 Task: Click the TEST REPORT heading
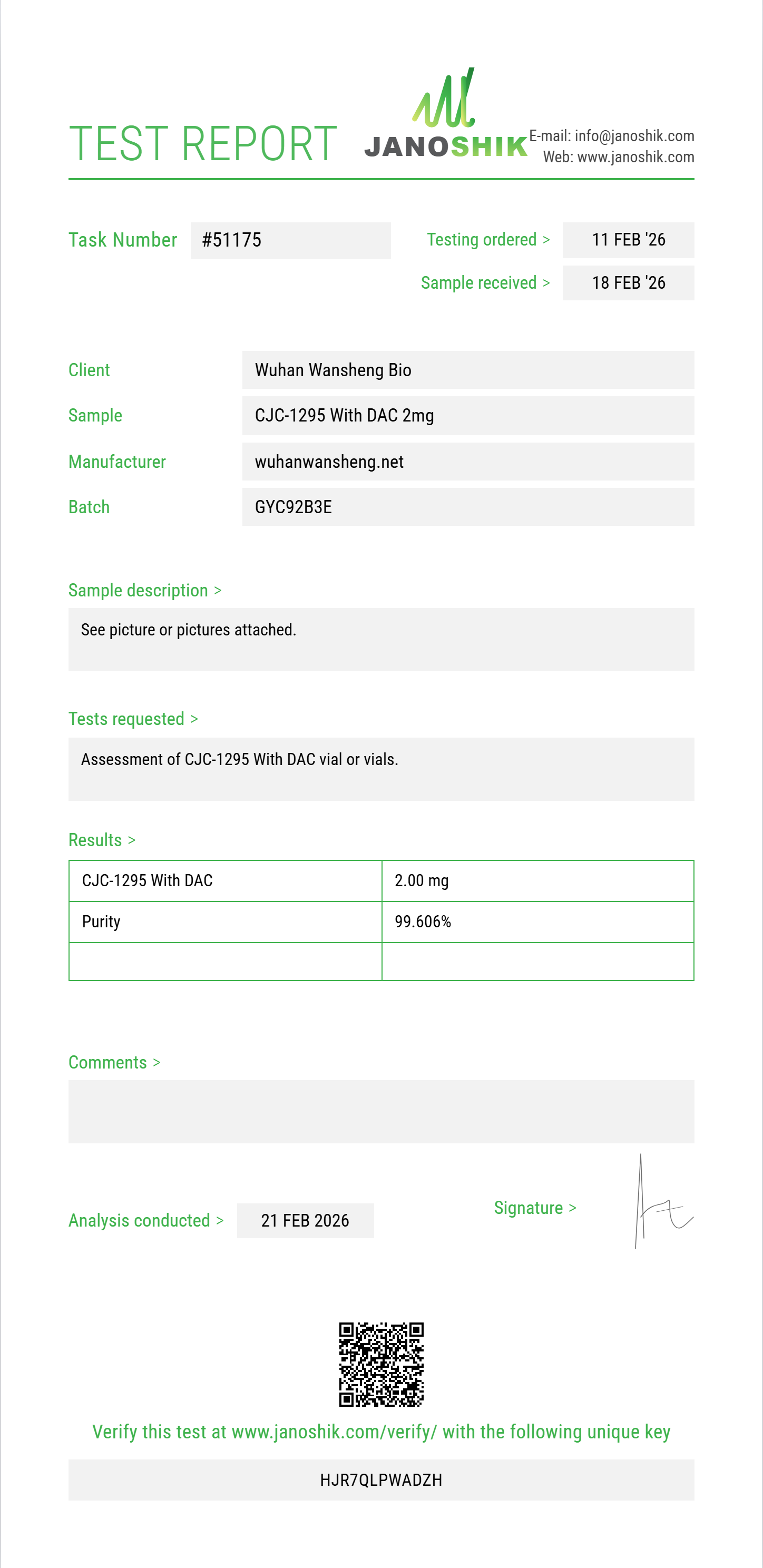[203, 144]
